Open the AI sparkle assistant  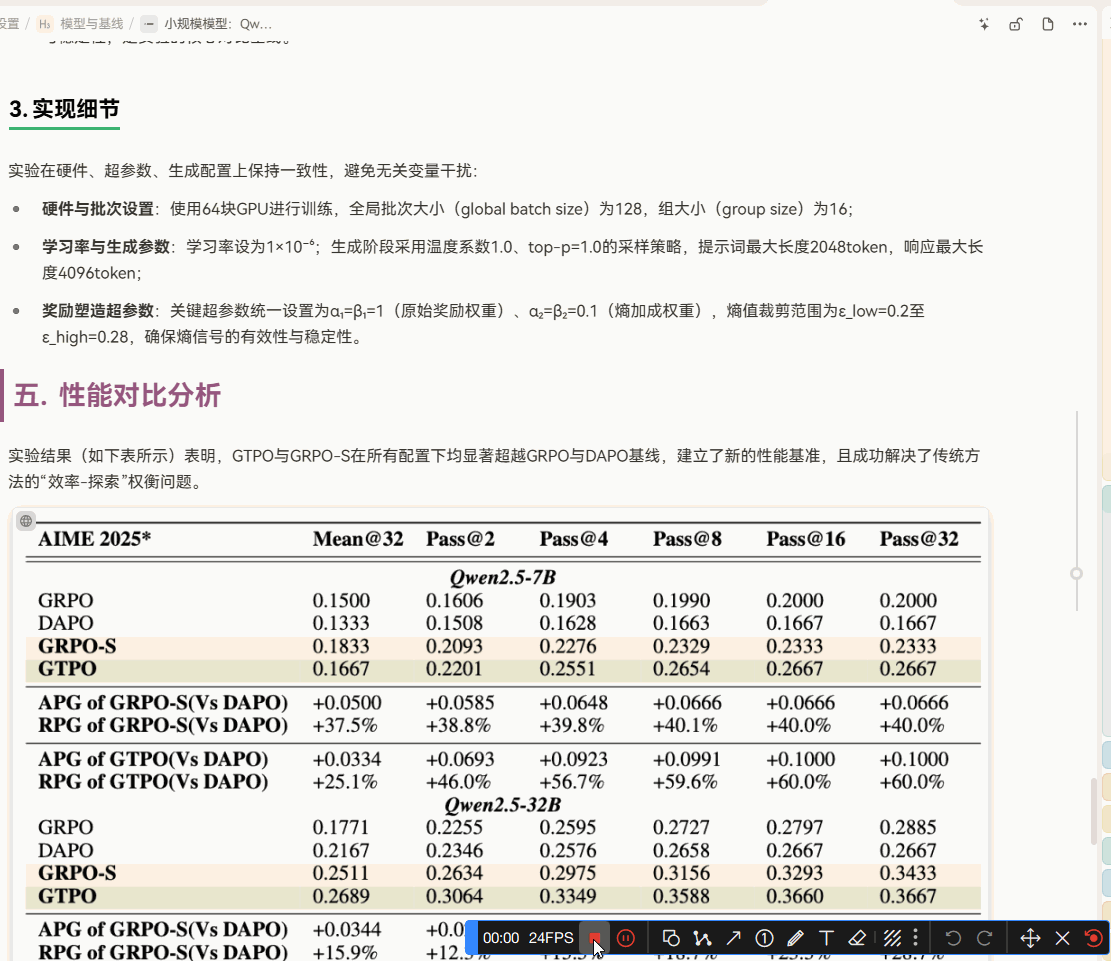pos(984,23)
